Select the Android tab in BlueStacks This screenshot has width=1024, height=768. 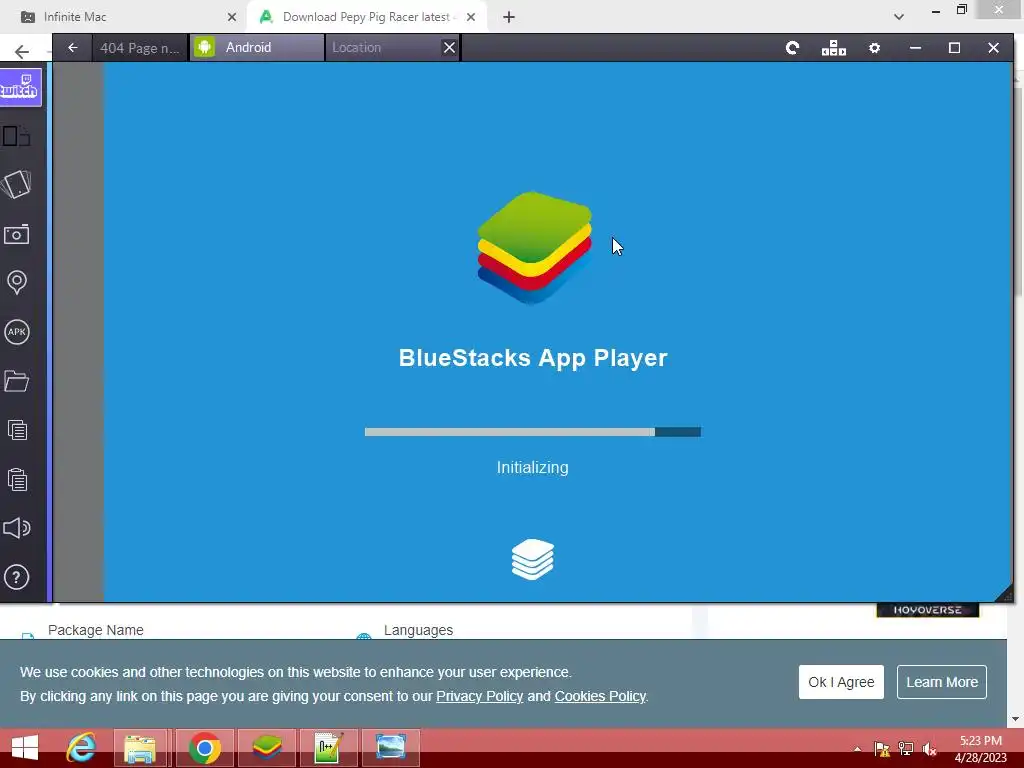[257, 48]
